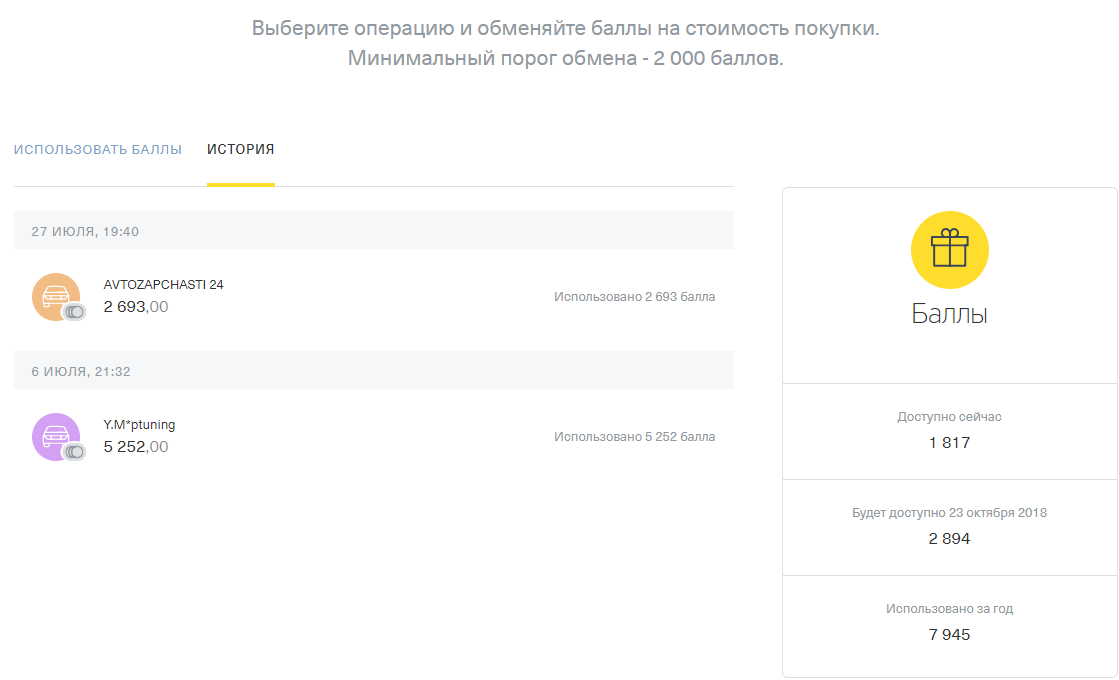Click the minimum exchange threshold text
Viewport: 1119px width, 680px height.
pos(565,58)
